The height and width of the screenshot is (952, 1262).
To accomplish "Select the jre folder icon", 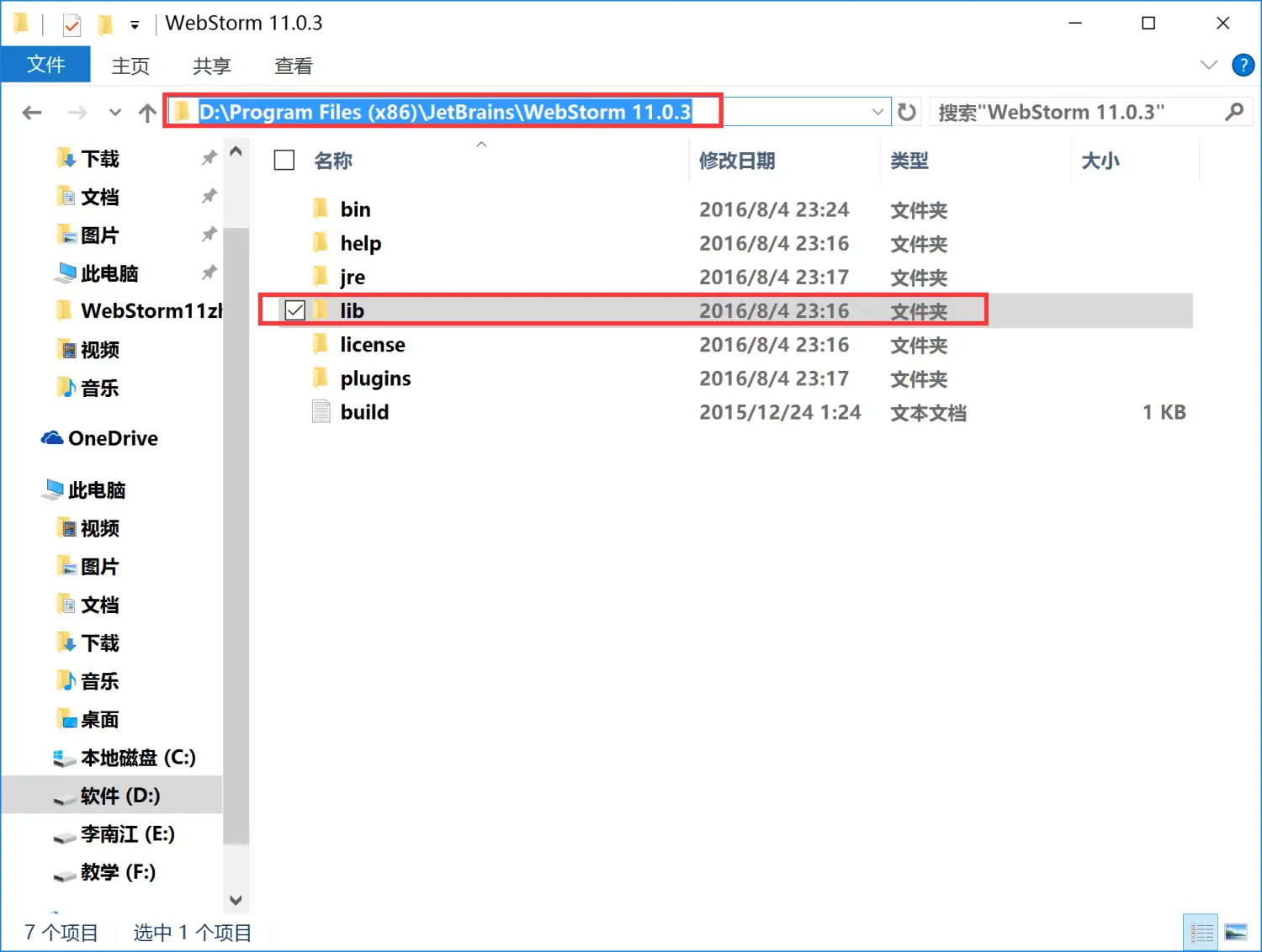I will click(x=321, y=276).
